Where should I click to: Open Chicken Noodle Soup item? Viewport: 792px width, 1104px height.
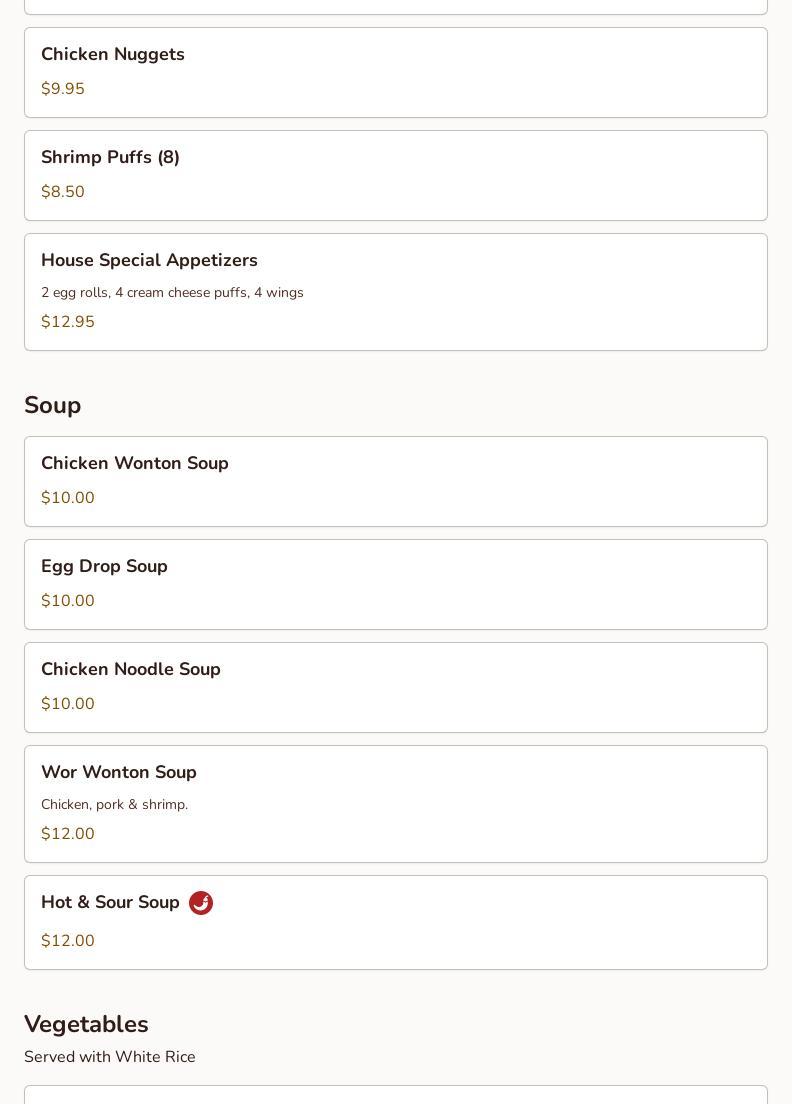[131, 670]
